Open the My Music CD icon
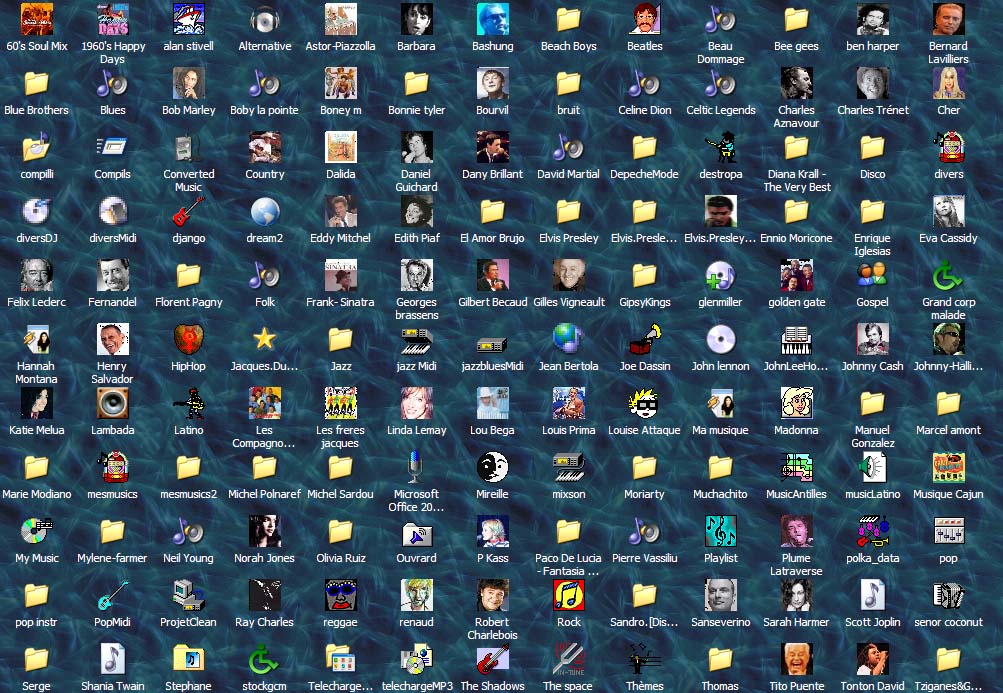This screenshot has width=1003, height=693. click(x=36, y=531)
